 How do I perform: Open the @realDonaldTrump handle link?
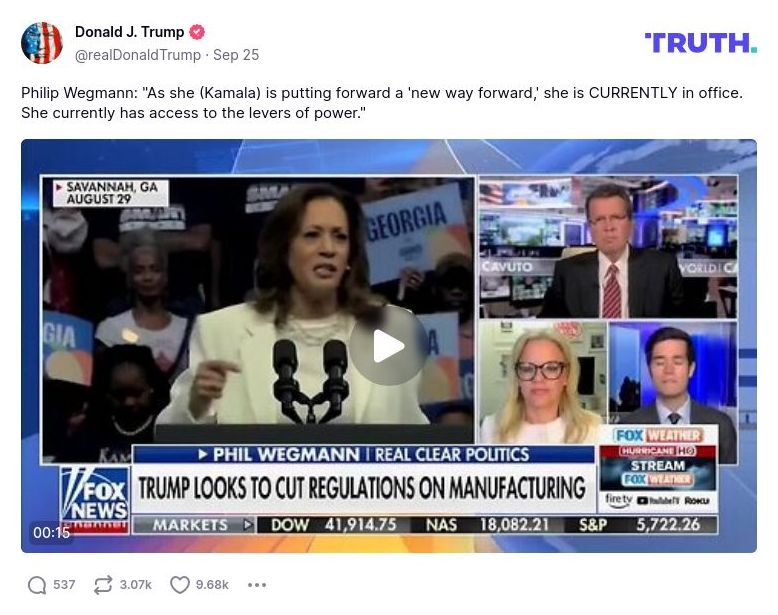pos(137,55)
